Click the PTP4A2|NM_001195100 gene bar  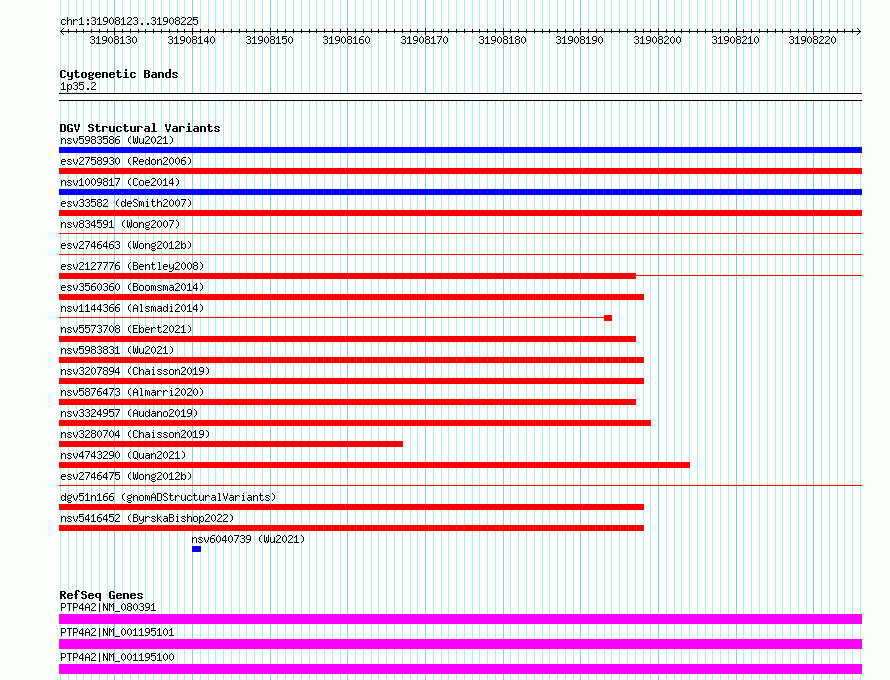pos(460,669)
